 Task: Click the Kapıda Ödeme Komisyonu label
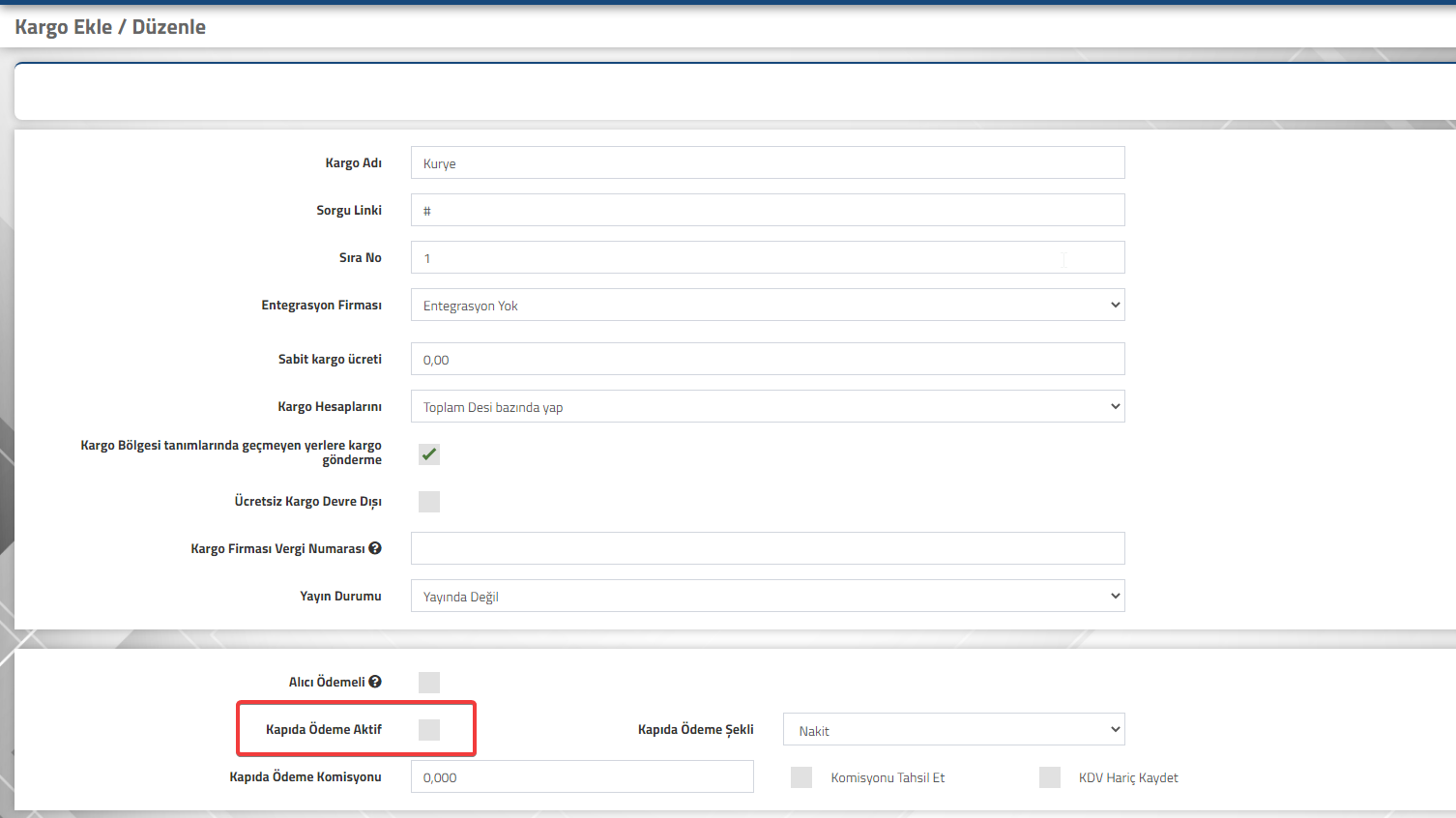306,776
